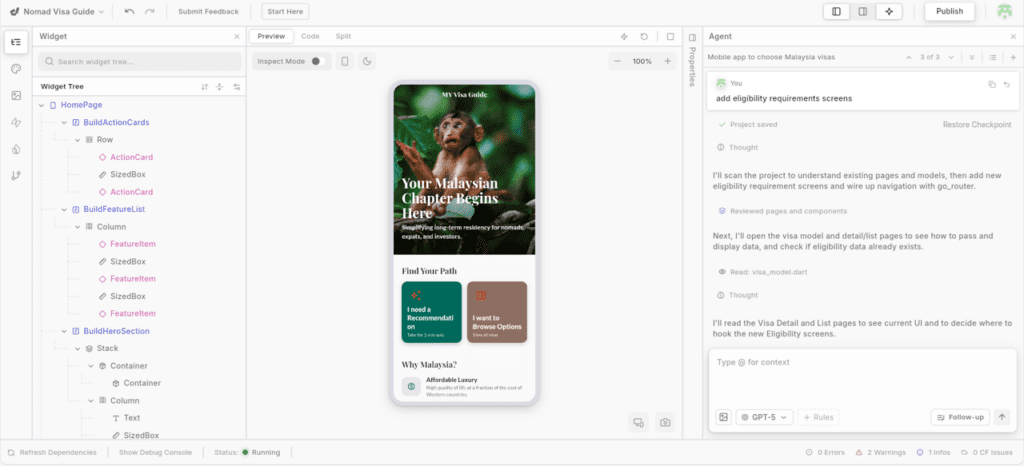Open the widget tree sidebar icon

tap(16, 42)
